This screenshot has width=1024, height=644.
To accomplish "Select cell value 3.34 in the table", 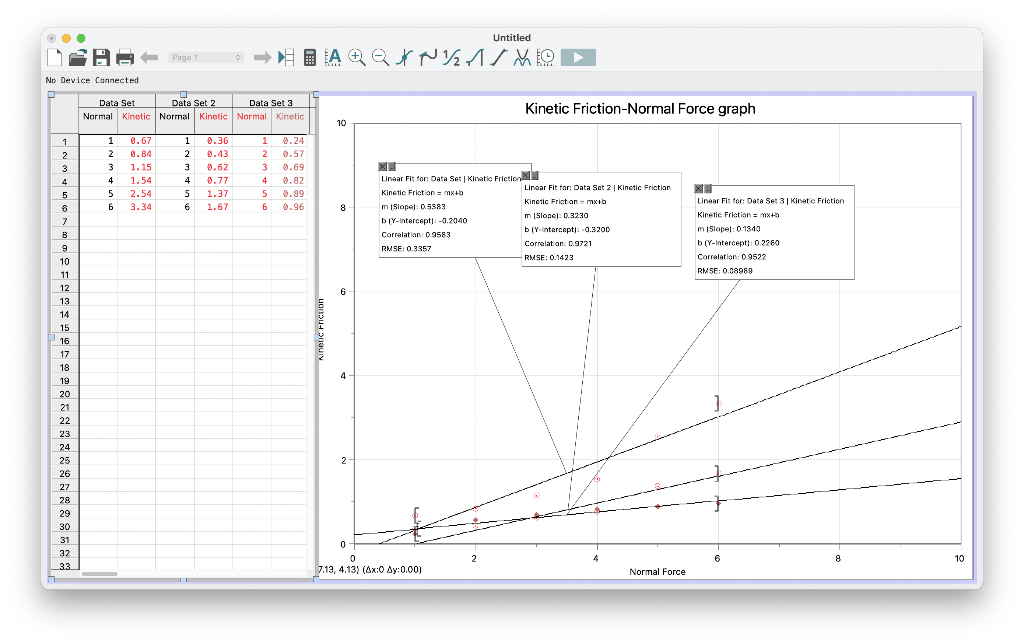I will pyautogui.click(x=140, y=207).
